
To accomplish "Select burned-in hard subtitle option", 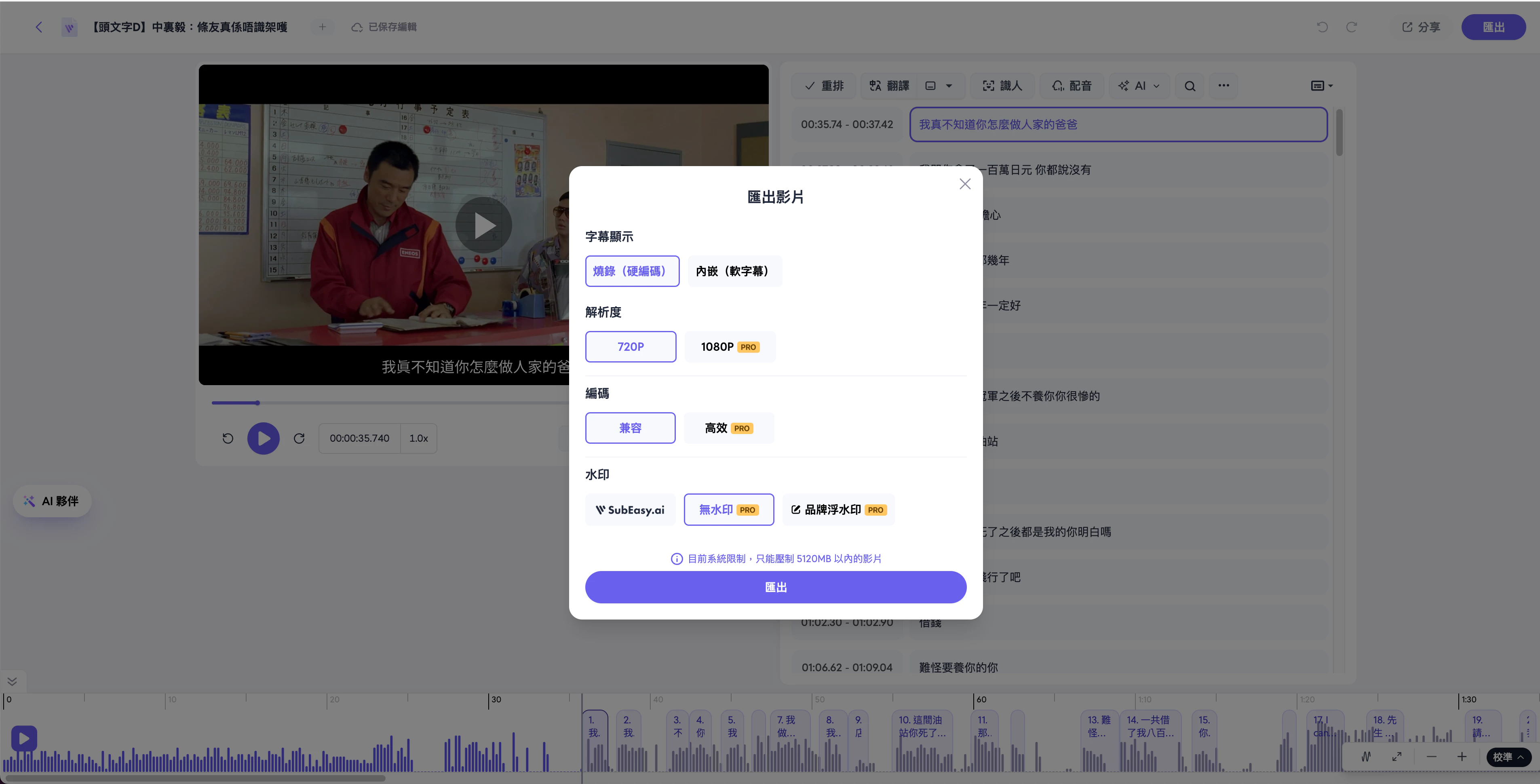I will click(632, 271).
